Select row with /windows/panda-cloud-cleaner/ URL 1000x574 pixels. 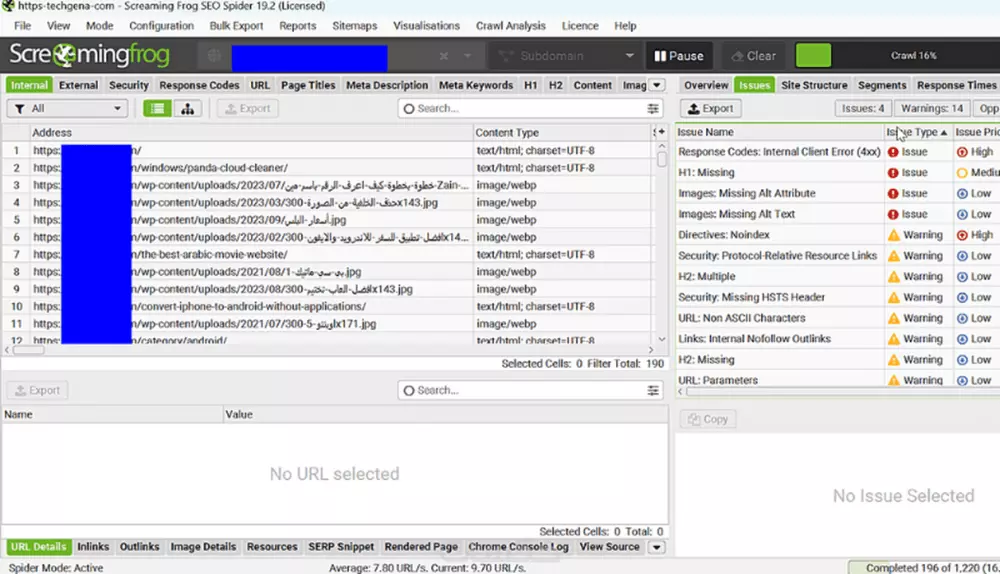(328, 168)
